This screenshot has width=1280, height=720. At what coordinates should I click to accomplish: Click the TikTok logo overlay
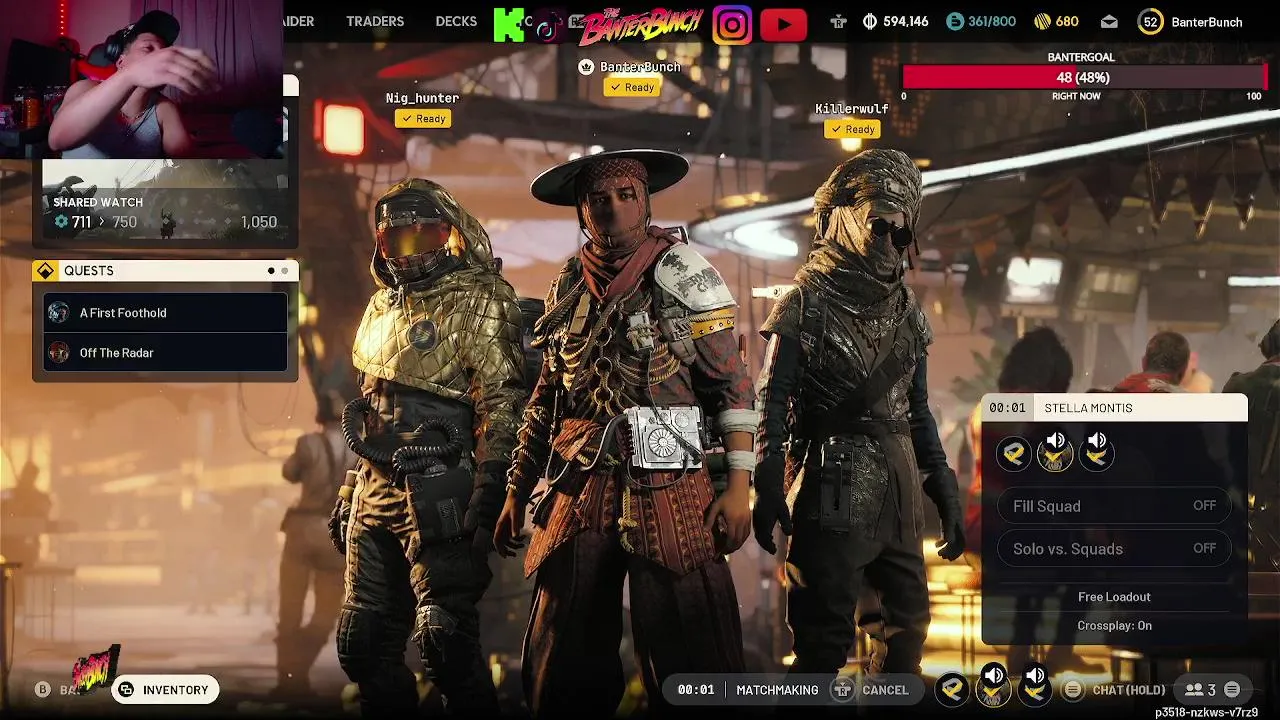tap(546, 28)
